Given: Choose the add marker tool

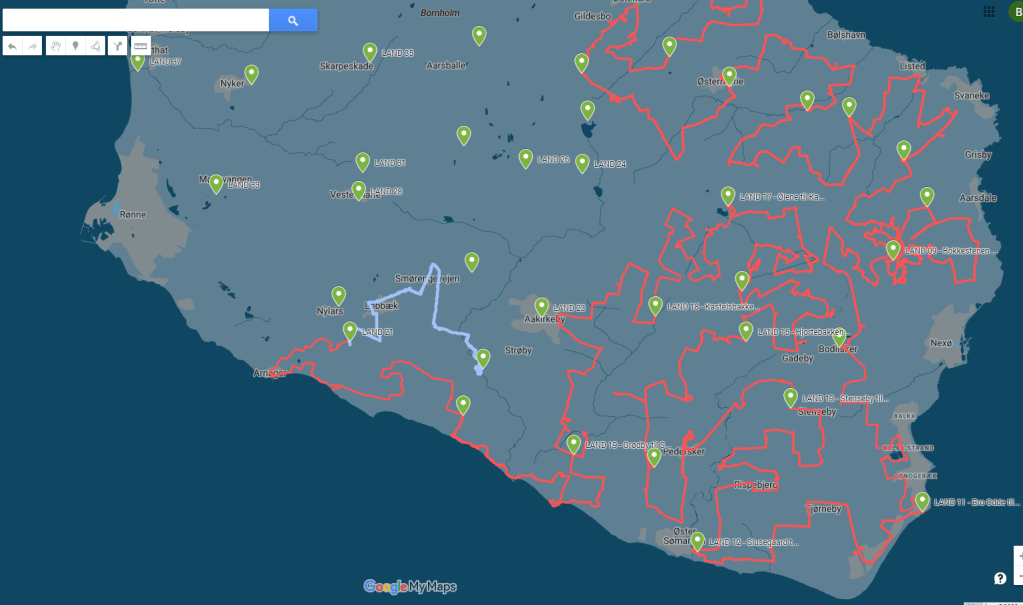Looking at the screenshot, I should [75, 46].
